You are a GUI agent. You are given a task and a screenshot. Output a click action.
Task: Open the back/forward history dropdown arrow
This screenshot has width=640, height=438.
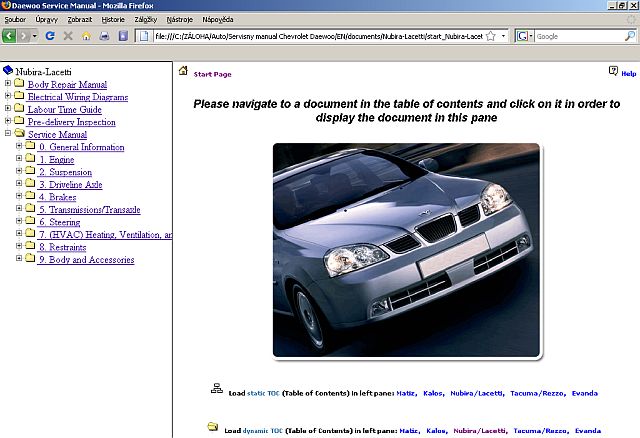point(34,36)
